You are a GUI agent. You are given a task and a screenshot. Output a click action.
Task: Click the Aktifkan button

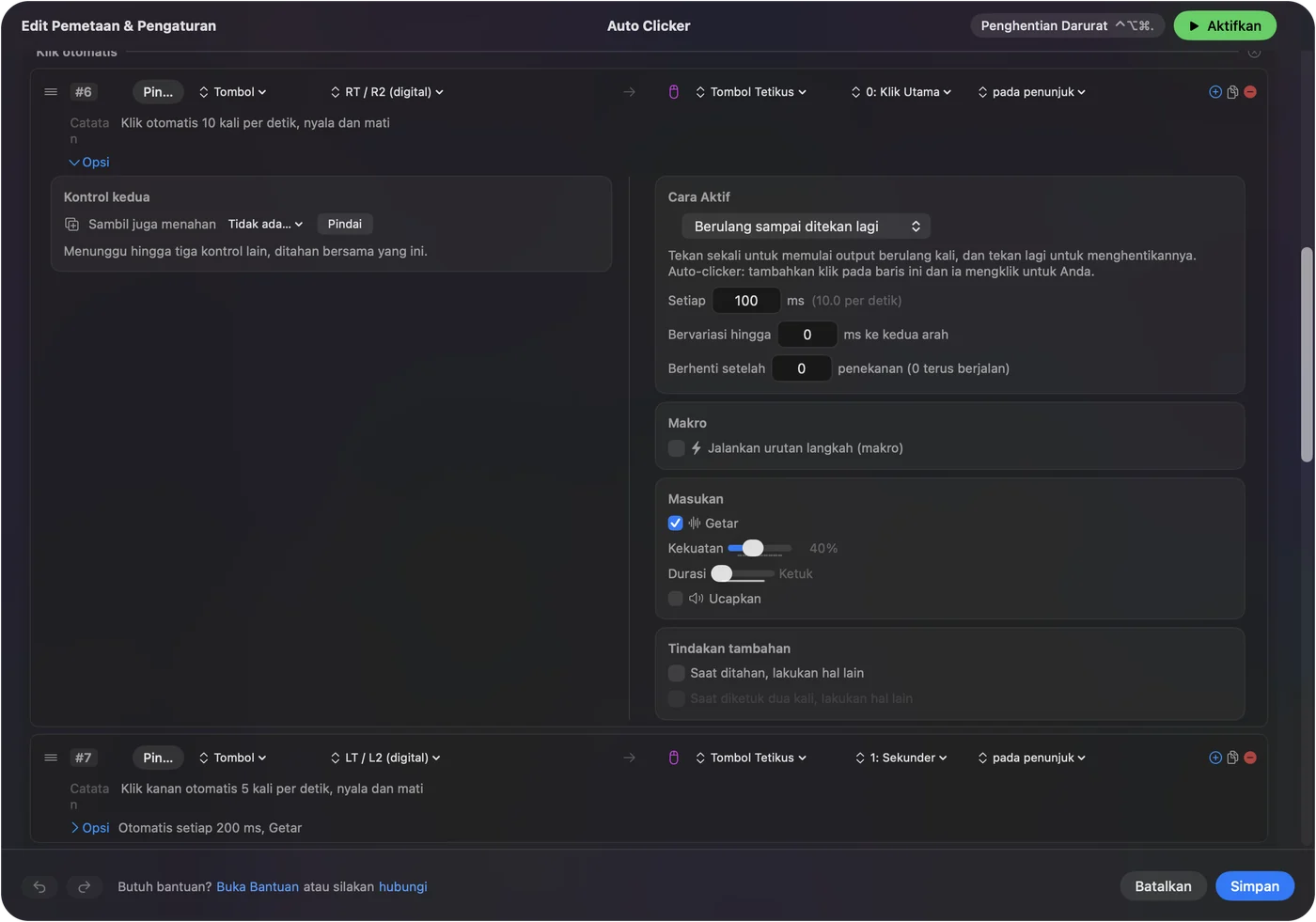click(1225, 26)
